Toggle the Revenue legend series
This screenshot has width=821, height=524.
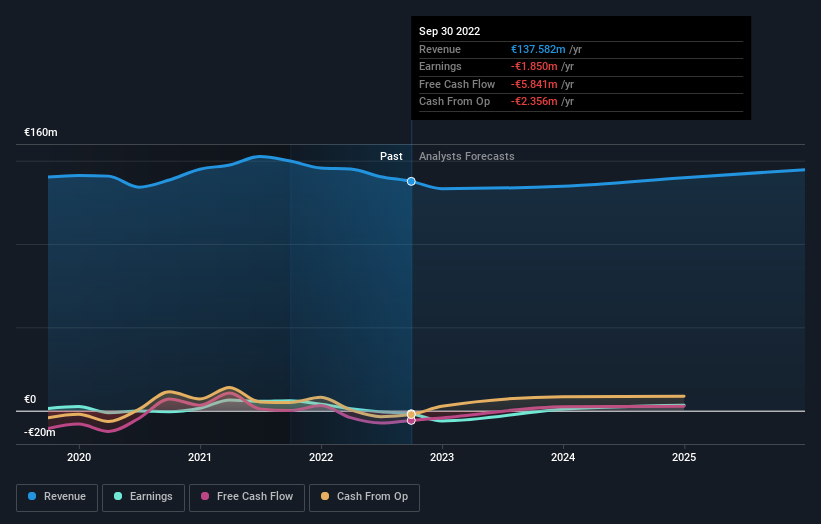coord(57,497)
